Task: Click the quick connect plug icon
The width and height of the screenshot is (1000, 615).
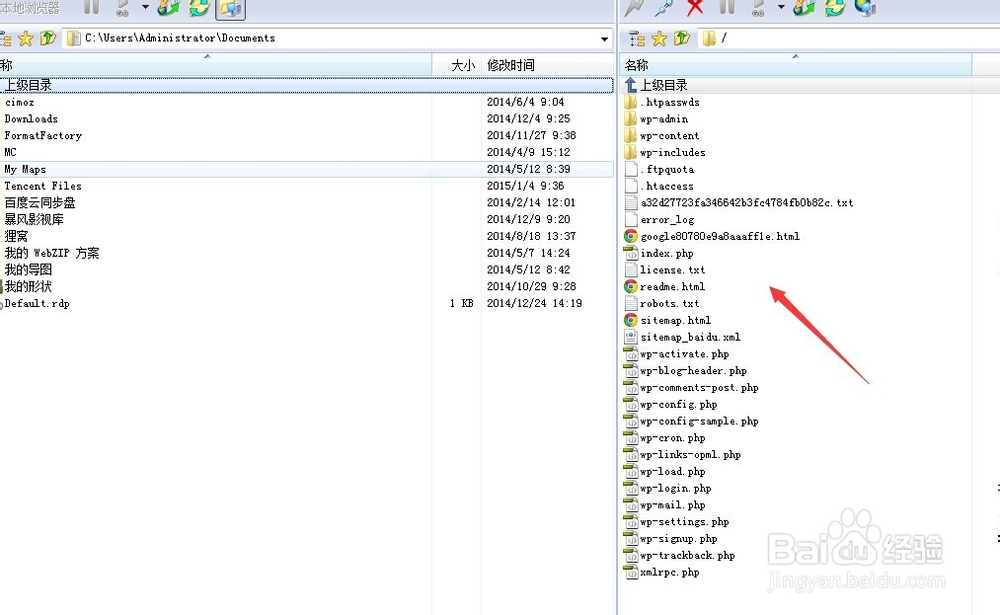Action: [664, 8]
